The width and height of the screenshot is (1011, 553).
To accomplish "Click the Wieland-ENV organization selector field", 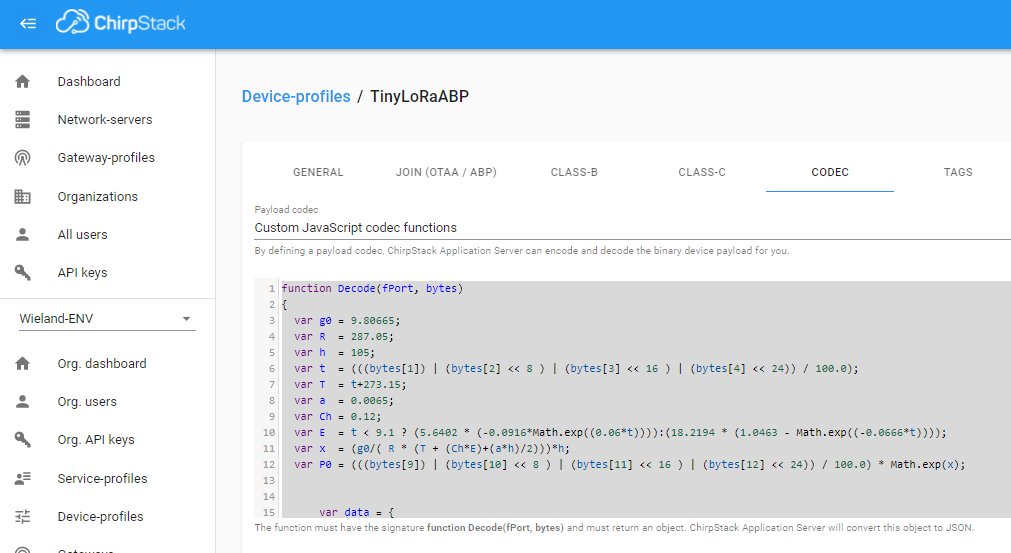I will 107,319.
